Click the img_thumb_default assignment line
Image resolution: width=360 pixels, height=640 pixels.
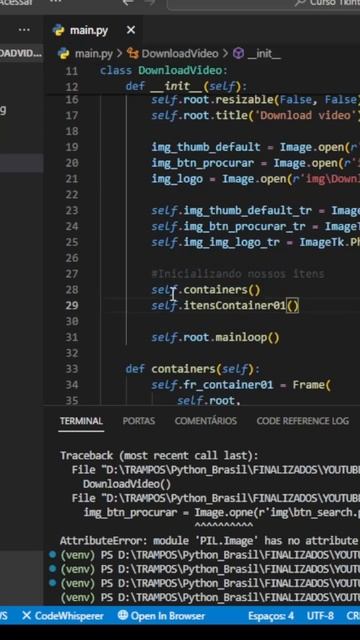256,147
